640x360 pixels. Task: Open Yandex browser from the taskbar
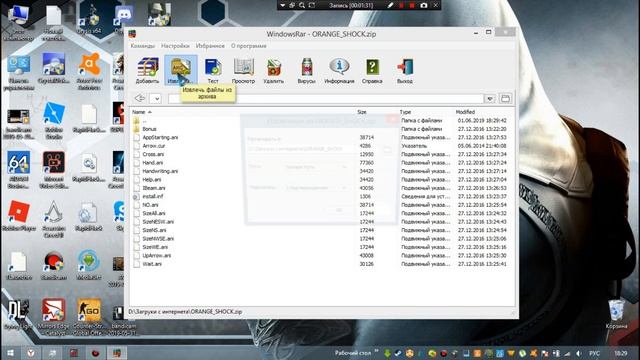click(31, 353)
